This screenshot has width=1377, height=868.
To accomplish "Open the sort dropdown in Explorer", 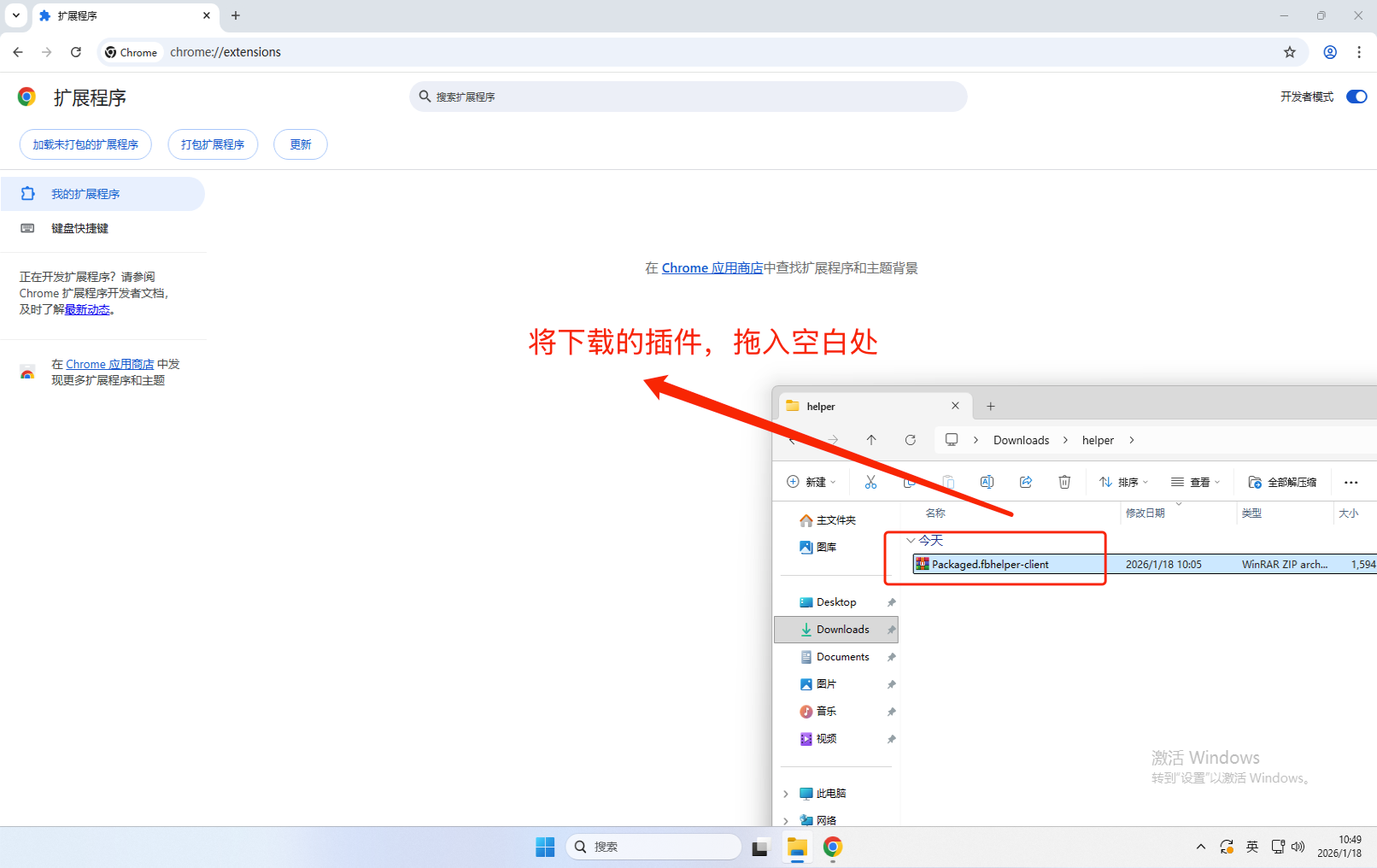I will point(1123,482).
